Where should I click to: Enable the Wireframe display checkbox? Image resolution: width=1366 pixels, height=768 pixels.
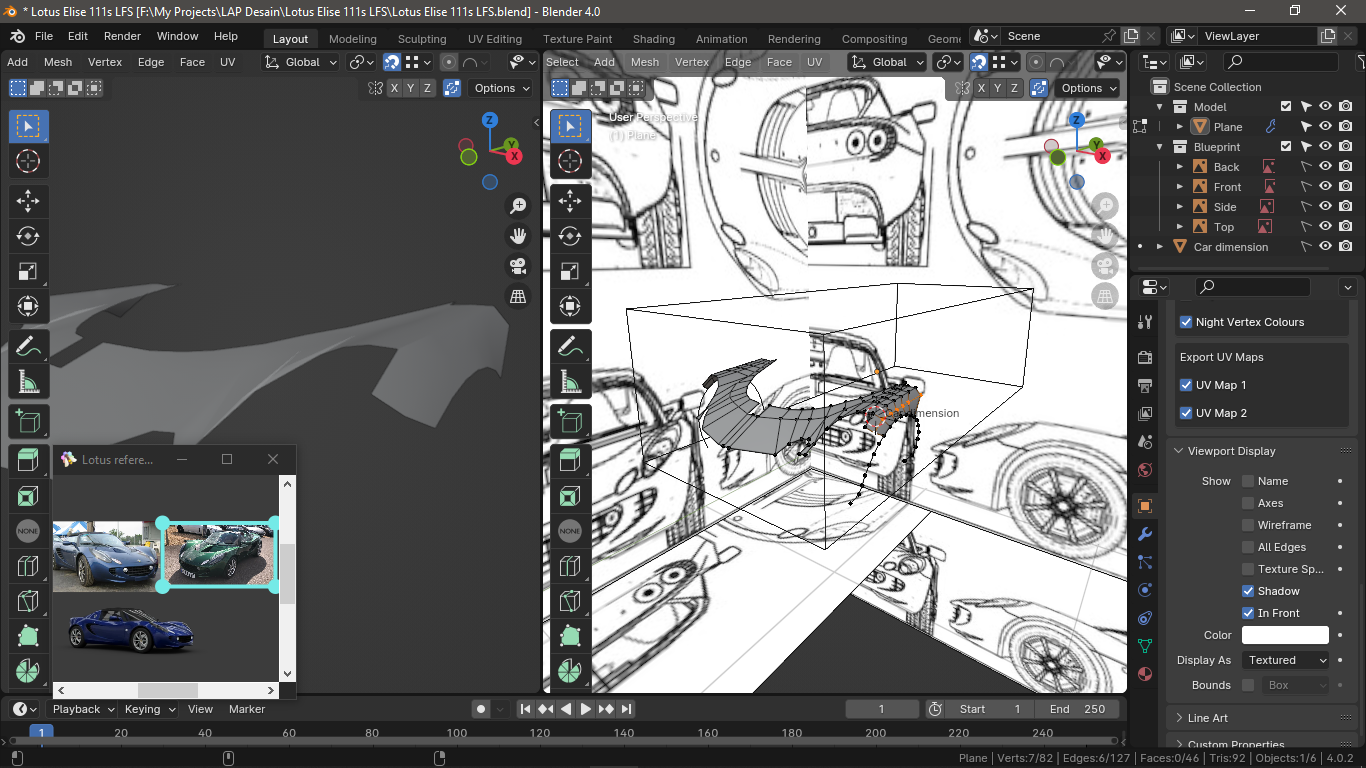point(1248,525)
